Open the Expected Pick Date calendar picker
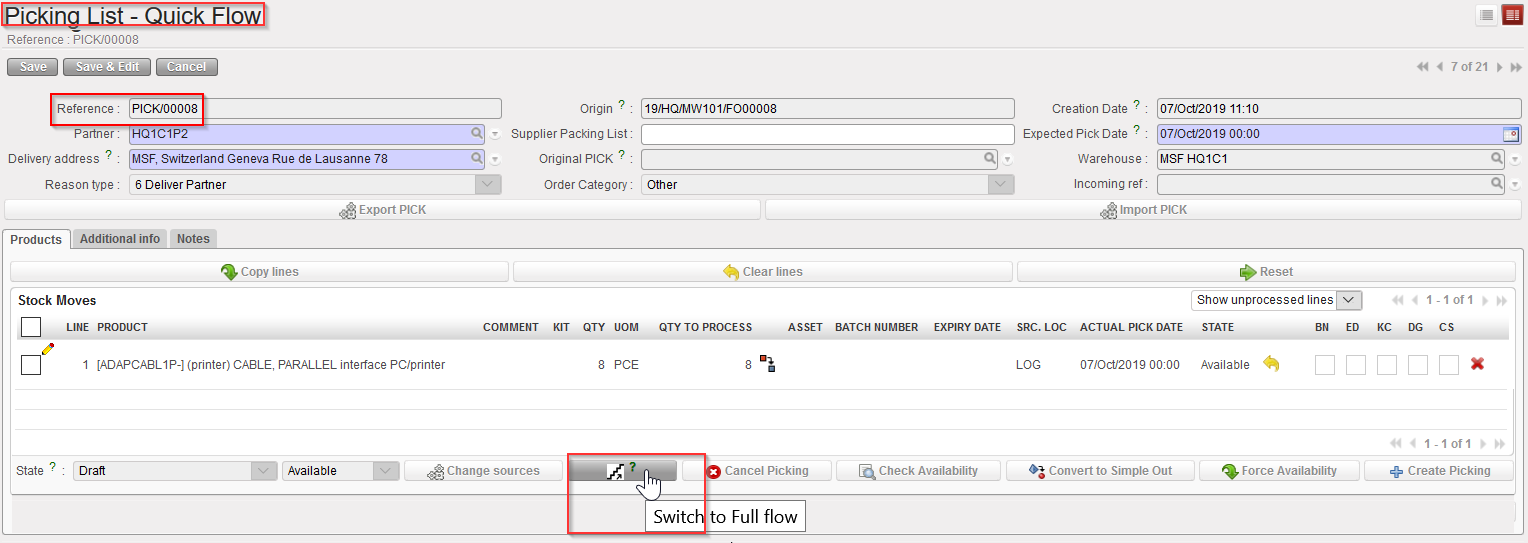Viewport: 1528px width, 543px height. tap(1510, 134)
